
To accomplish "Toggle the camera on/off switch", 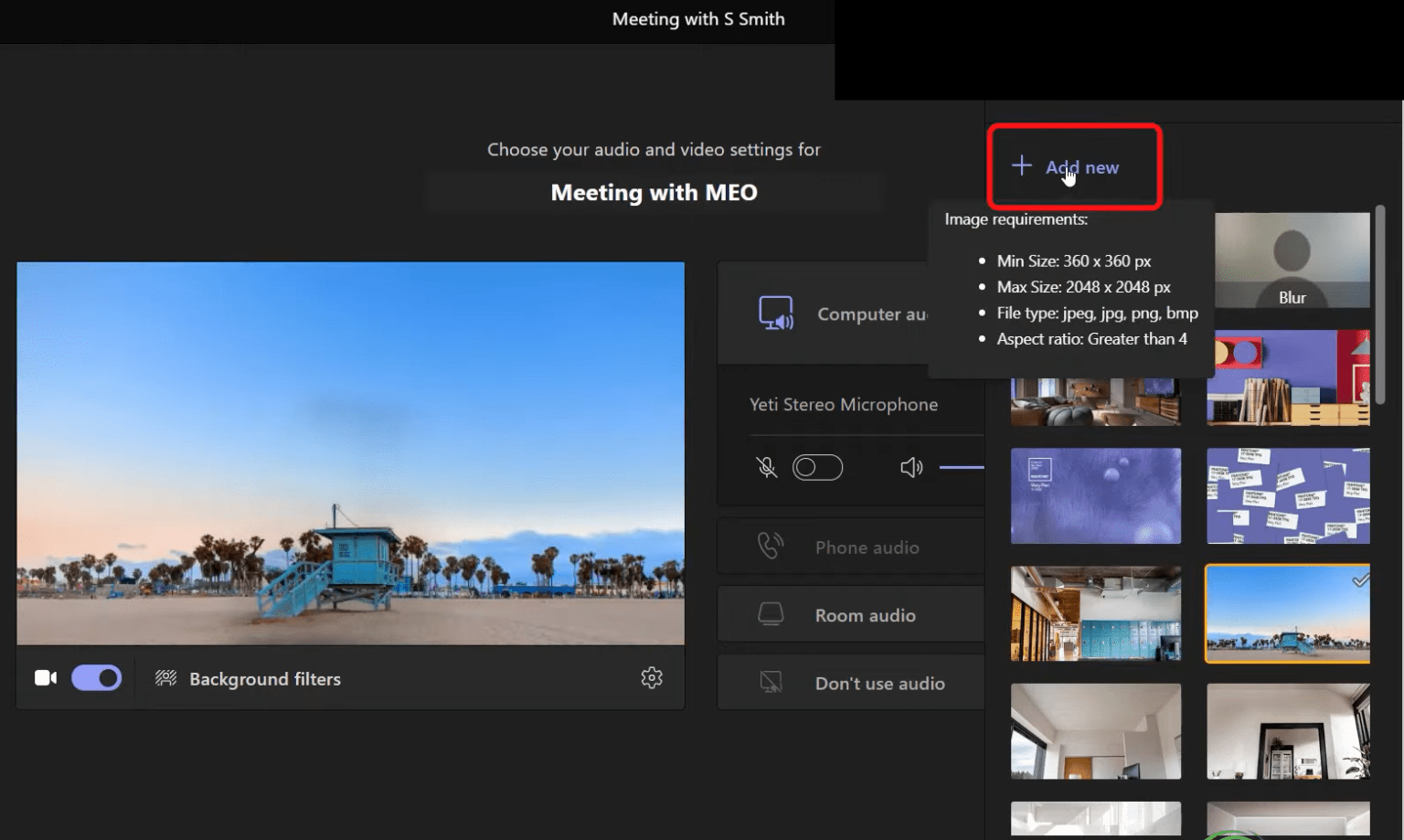I will [x=96, y=677].
